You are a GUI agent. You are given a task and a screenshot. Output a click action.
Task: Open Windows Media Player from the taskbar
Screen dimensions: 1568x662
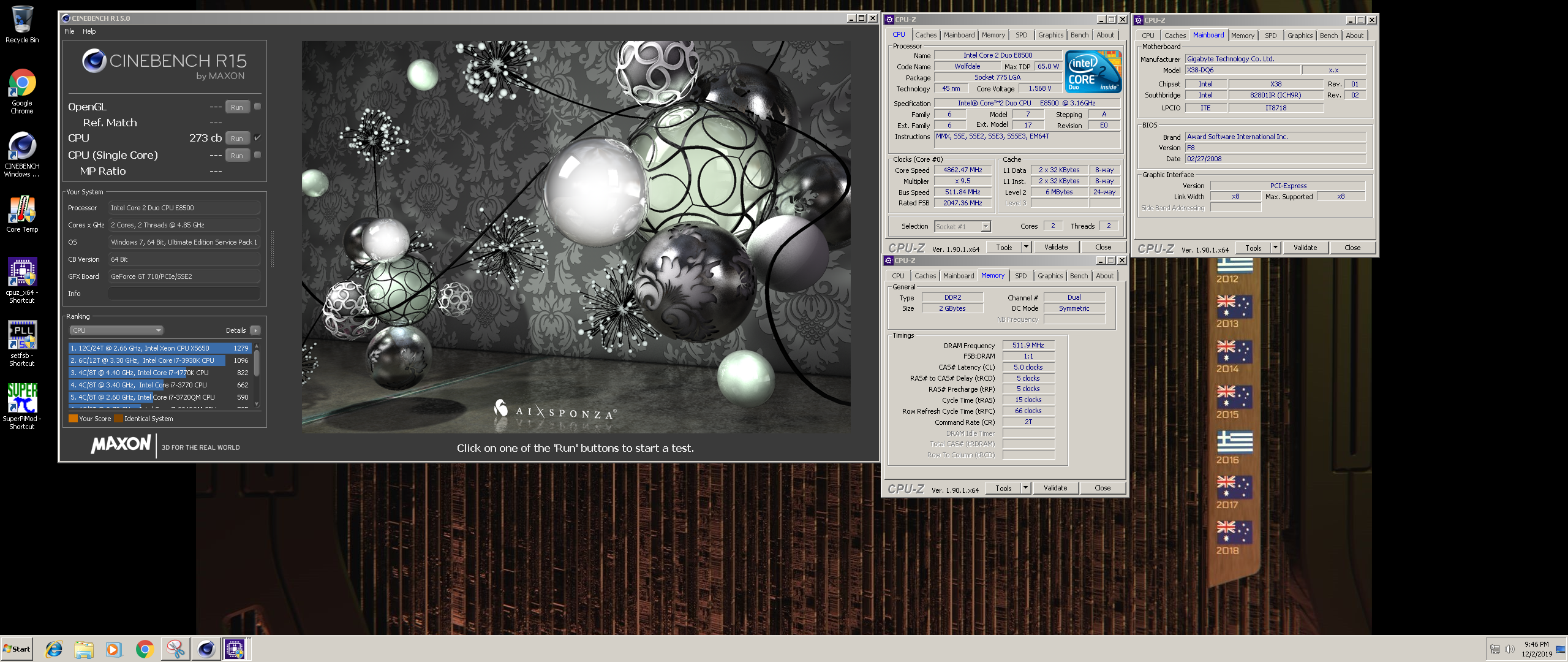click(114, 649)
